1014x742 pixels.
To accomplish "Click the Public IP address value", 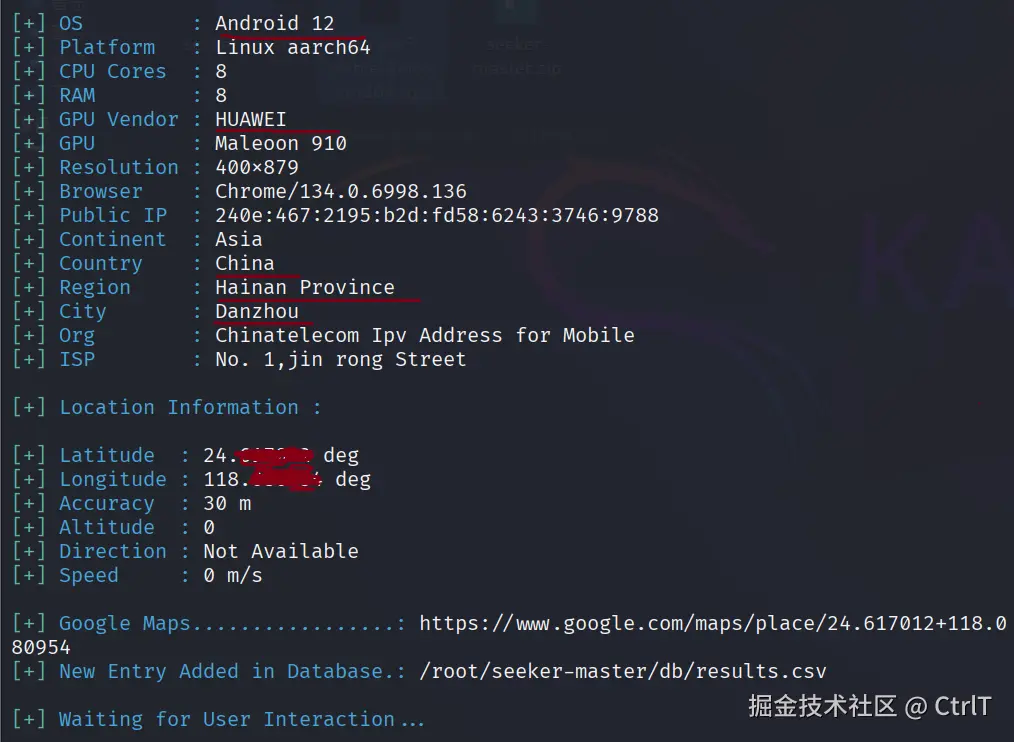I will coord(437,216).
